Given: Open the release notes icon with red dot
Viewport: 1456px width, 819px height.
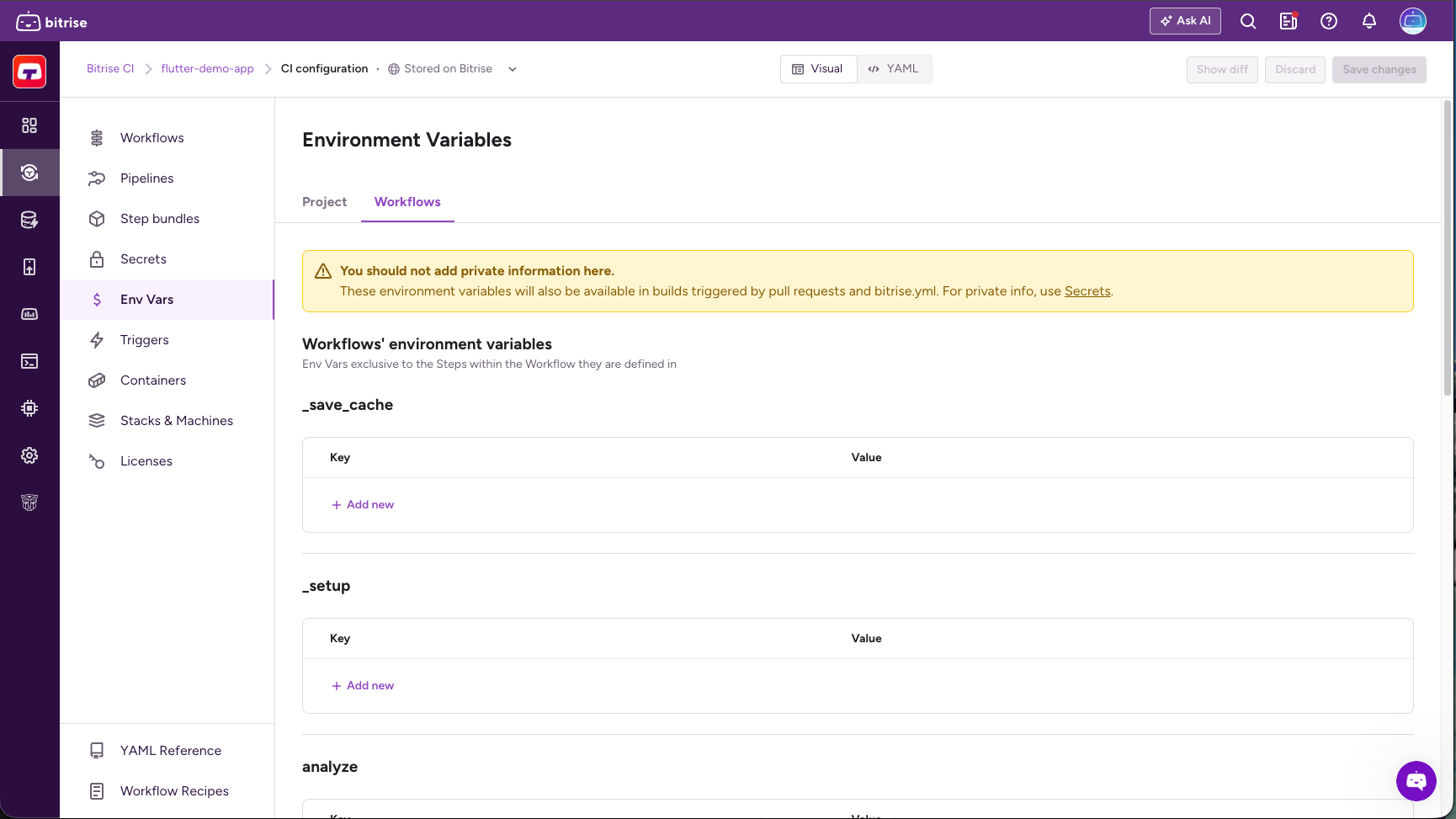Looking at the screenshot, I should pyautogui.click(x=1289, y=21).
